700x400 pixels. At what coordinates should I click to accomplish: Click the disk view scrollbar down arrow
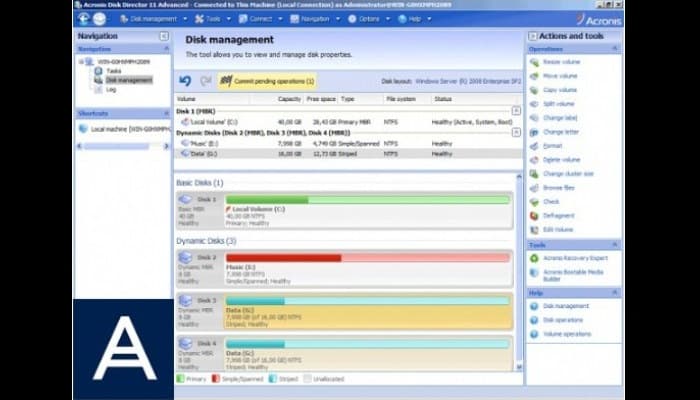point(519,367)
